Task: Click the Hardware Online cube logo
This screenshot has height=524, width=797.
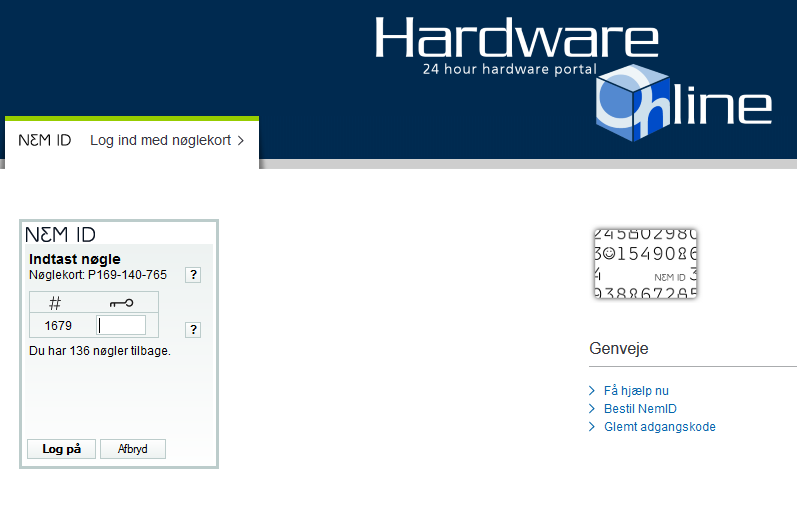Action: click(633, 103)
